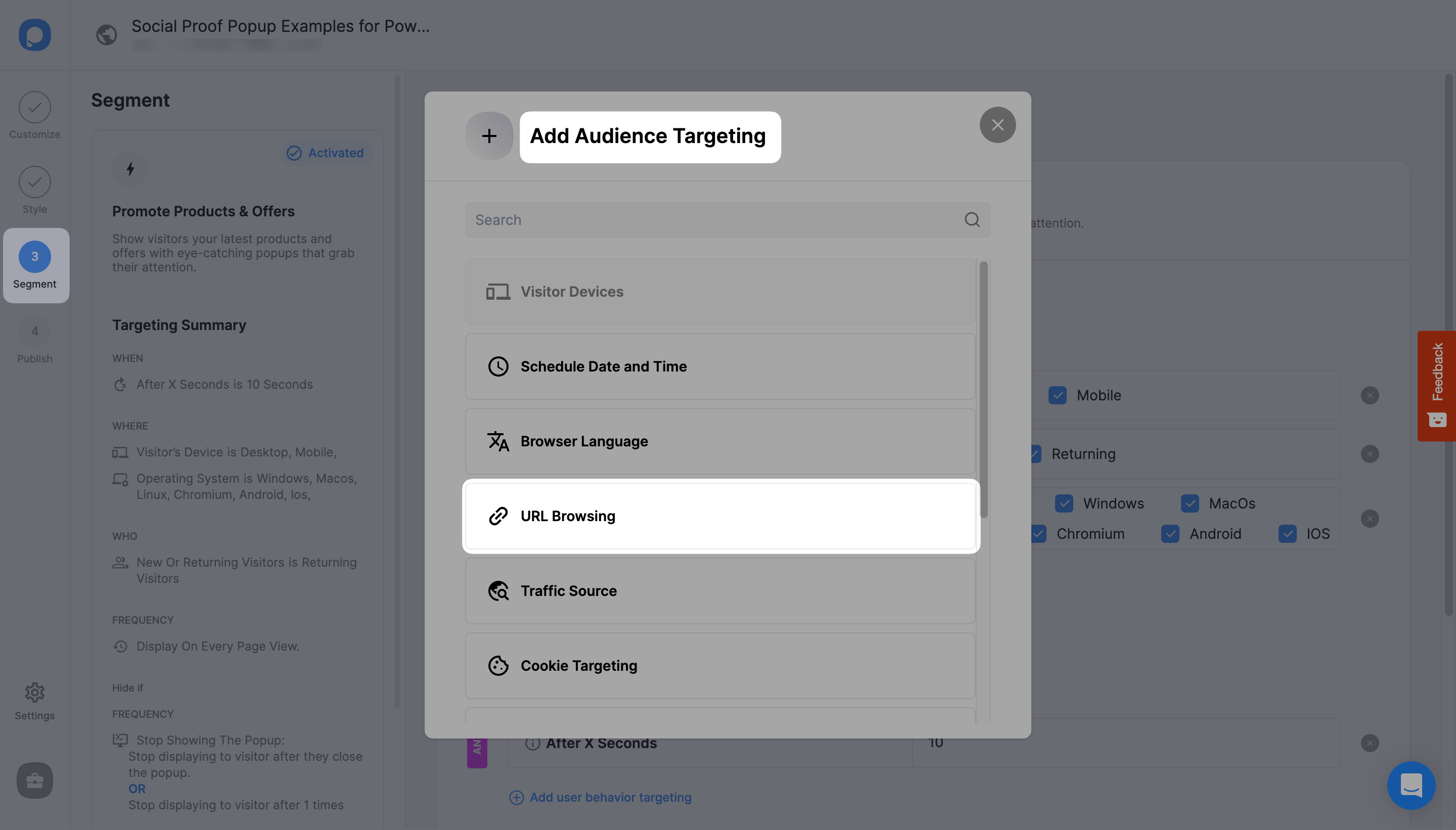The height and width of the screenshot is (830, 1456).
Task: Toggle the Windows checkbox
Action: click(x=1064, y=503)
